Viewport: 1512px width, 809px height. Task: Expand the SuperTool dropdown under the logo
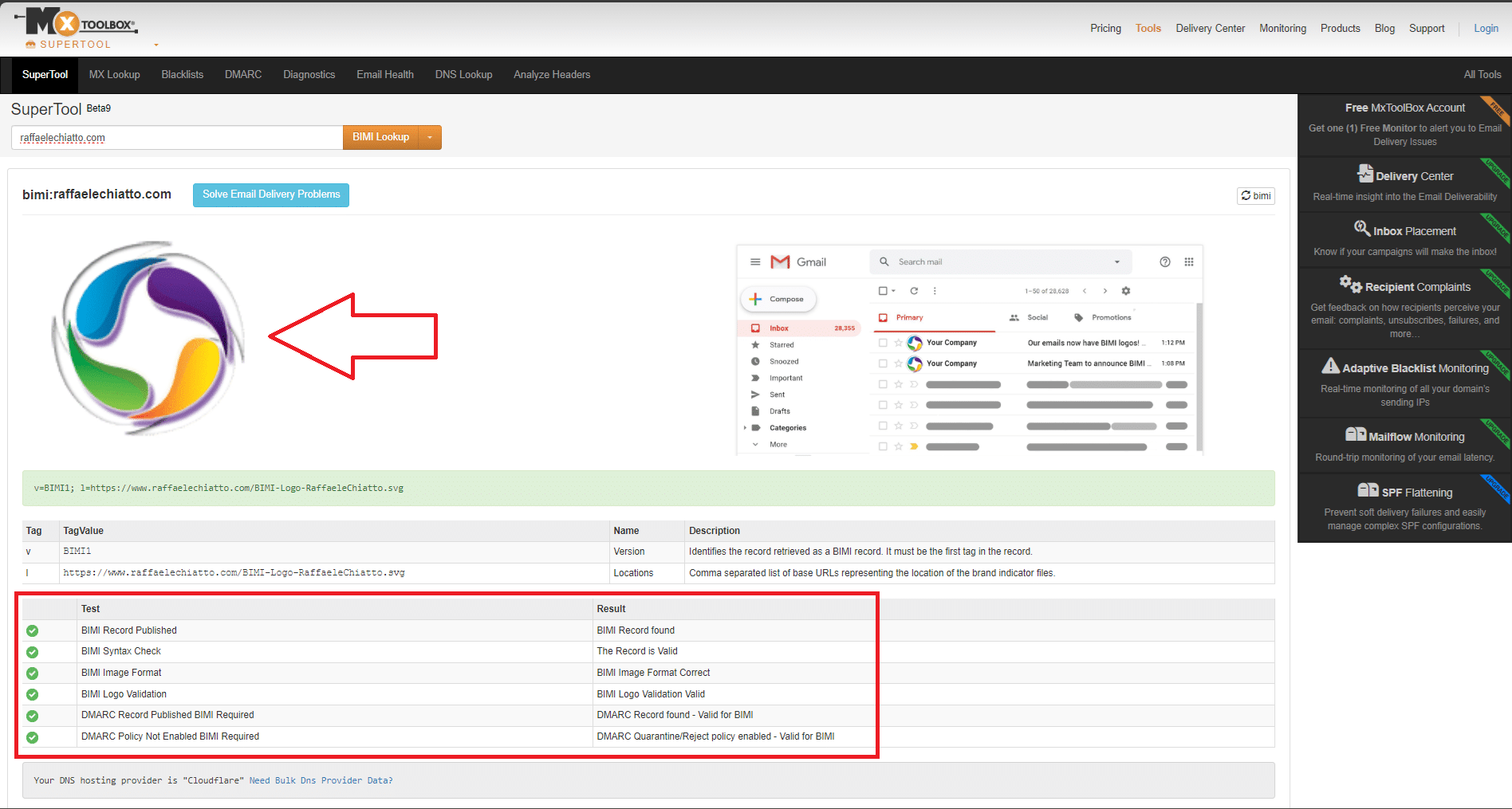tap(156, 45)
